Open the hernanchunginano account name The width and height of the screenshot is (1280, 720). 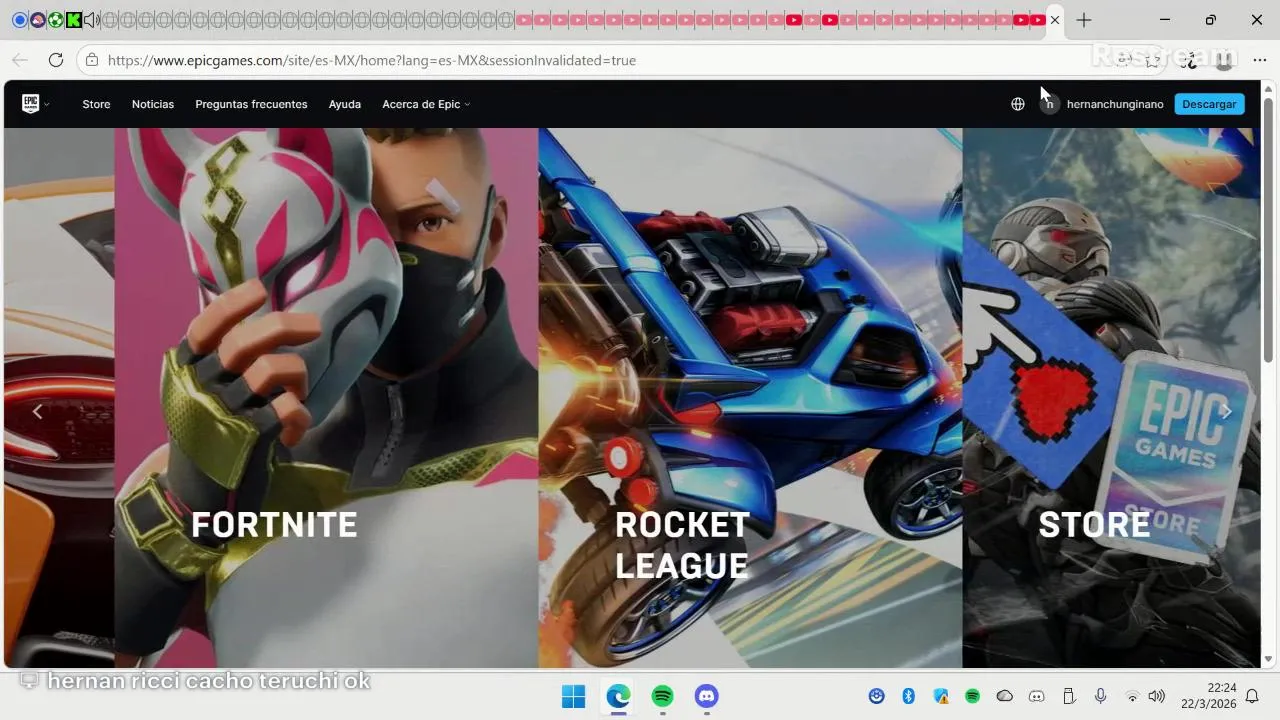pos(1115,104)
